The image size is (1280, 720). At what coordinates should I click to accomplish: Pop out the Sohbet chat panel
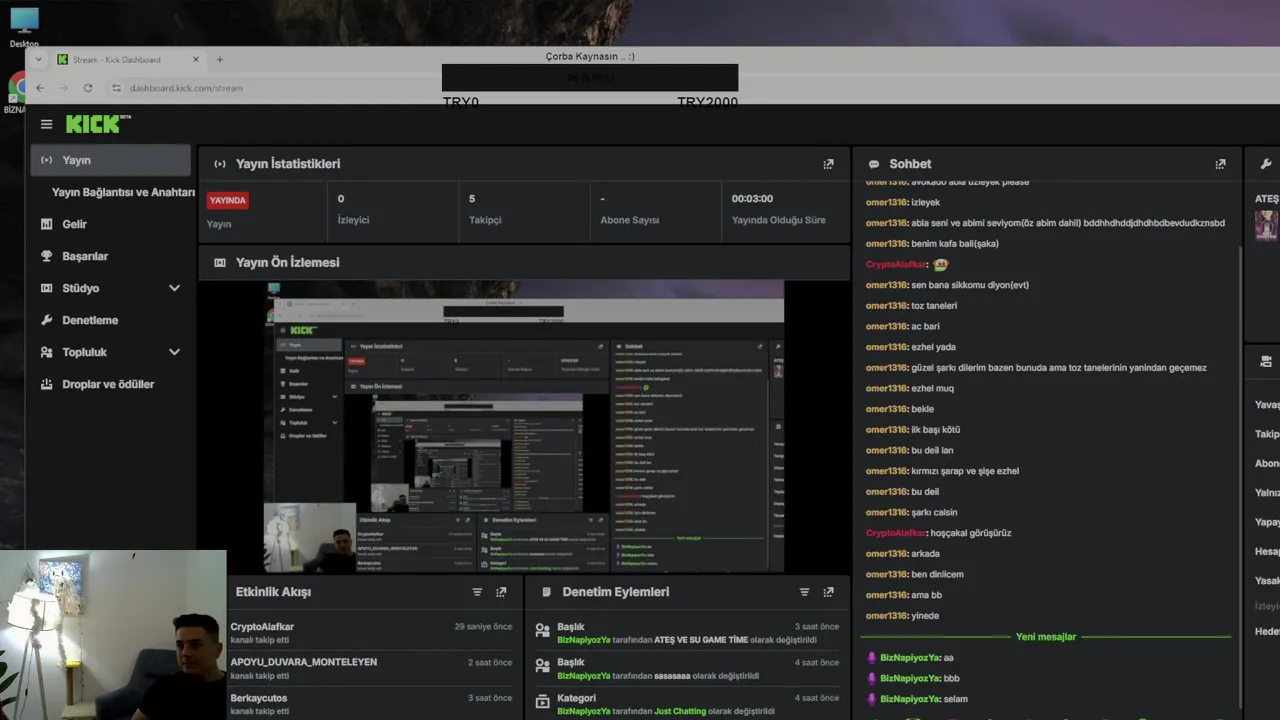click(x=1220, y=164)
